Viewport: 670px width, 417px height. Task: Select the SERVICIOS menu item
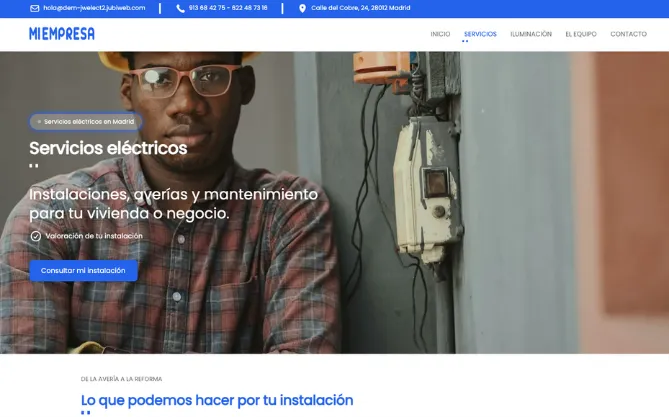point(480,34)
